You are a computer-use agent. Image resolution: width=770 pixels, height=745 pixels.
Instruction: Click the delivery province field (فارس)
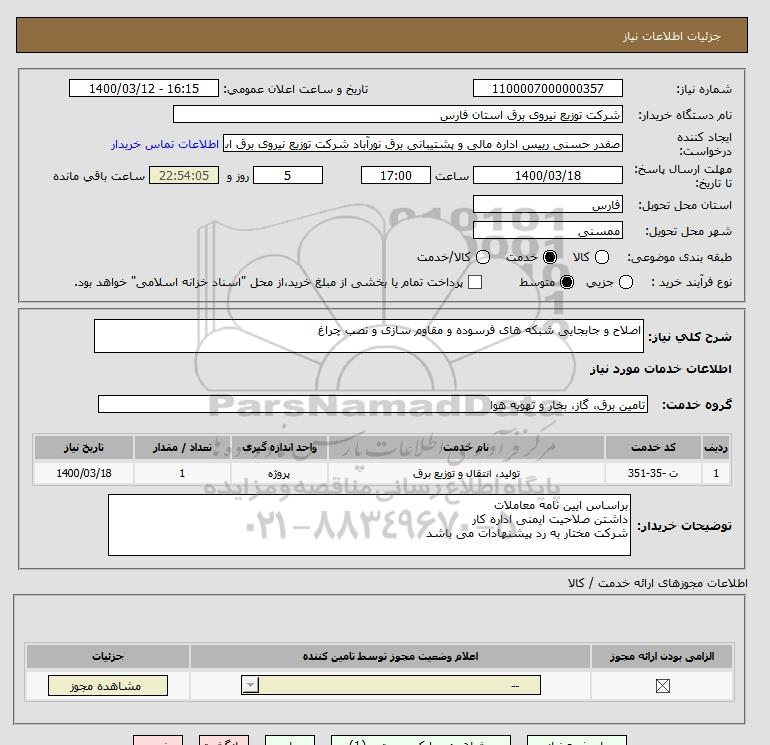tap(548, 204)
